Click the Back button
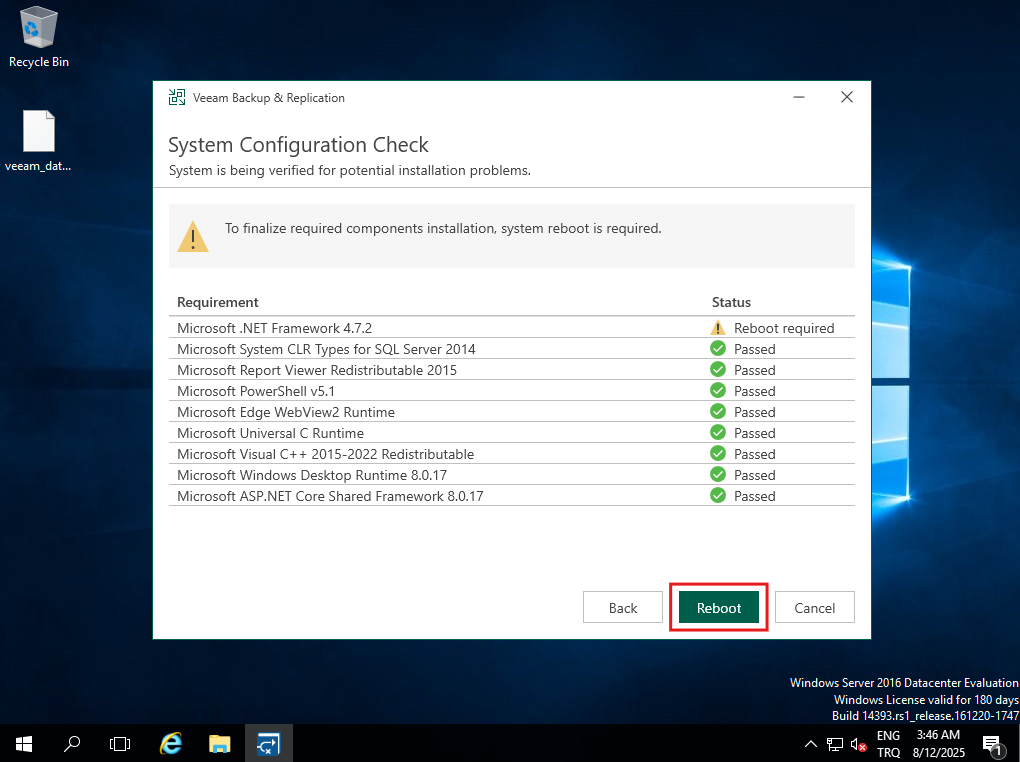The width and height of the screenshot is (1020, 762). [x=623, y=607]
